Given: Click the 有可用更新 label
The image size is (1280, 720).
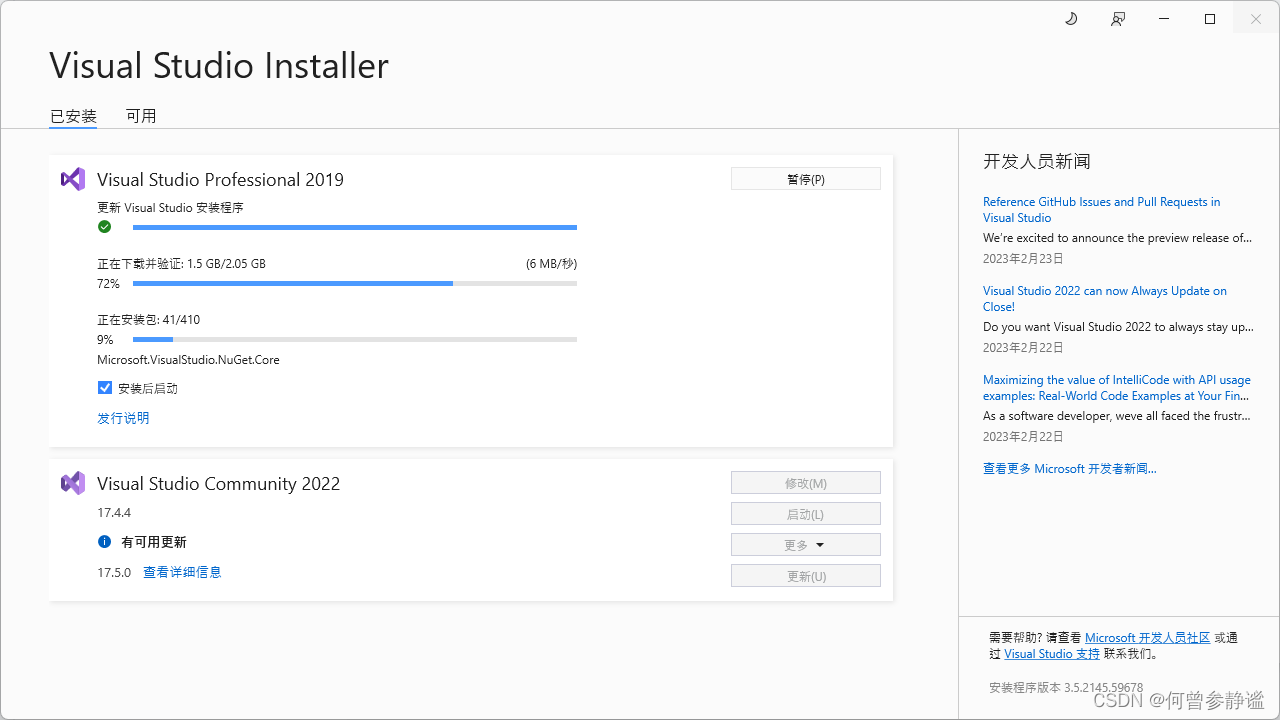Looking at the screenshot, I should 154,542.
